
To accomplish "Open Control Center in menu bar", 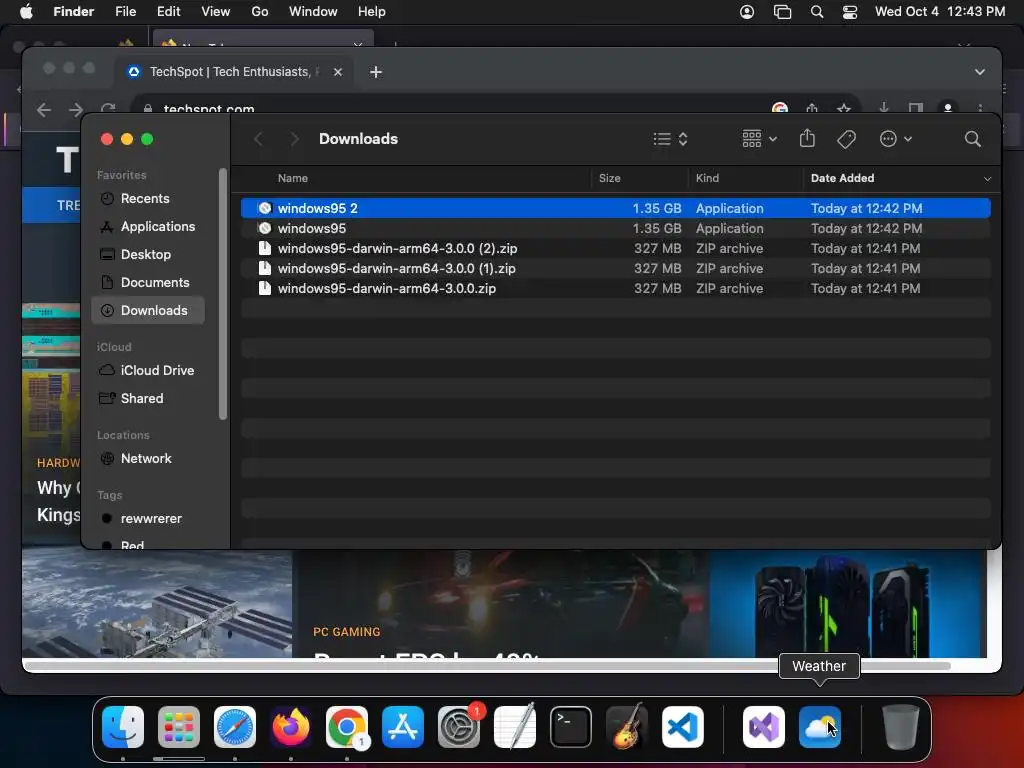I will pyautogui.click(x=850, y=12).
